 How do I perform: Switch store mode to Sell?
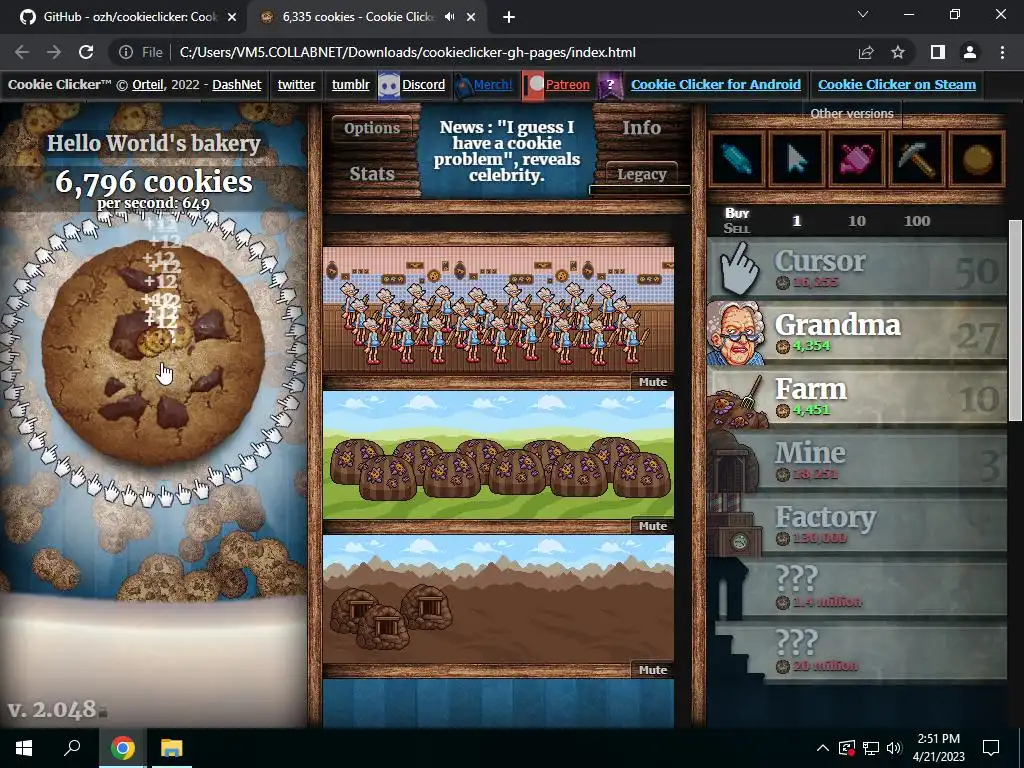(737, 229)
